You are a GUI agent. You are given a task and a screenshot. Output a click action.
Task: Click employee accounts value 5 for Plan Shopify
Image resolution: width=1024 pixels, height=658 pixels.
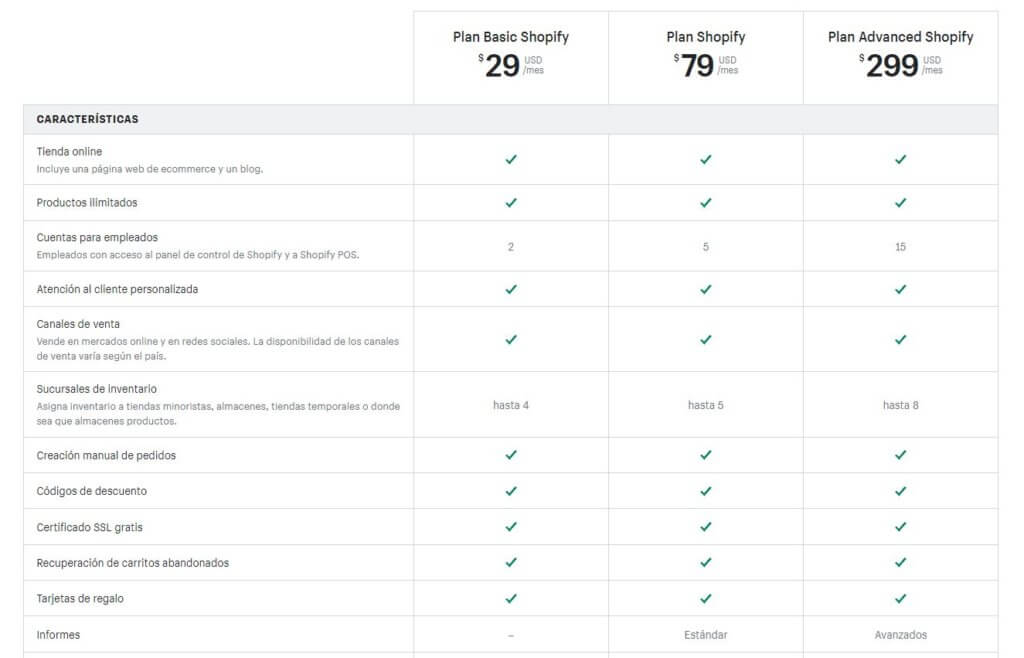click(x=705, y=247)
